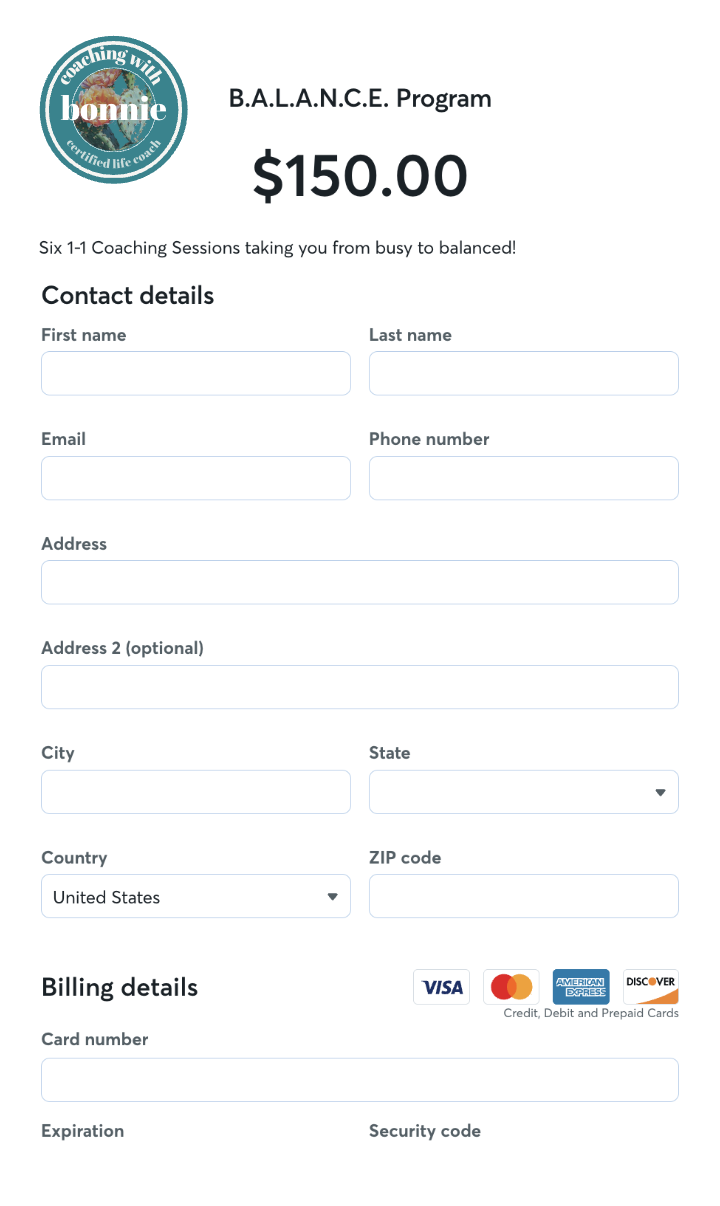The image size is (720, 1206).
Task: Click the Discover card icon
Action: coord(651,987)
